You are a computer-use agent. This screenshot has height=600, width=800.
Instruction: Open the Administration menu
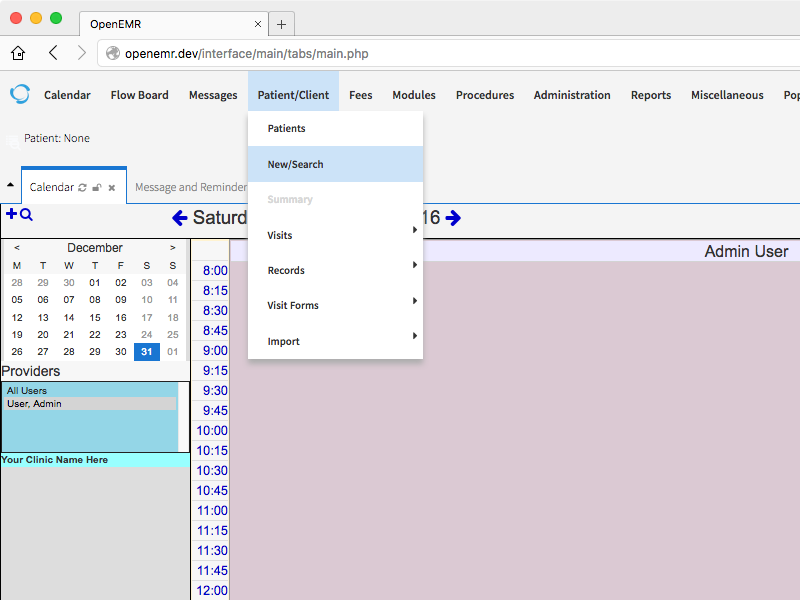coord(572,95)
